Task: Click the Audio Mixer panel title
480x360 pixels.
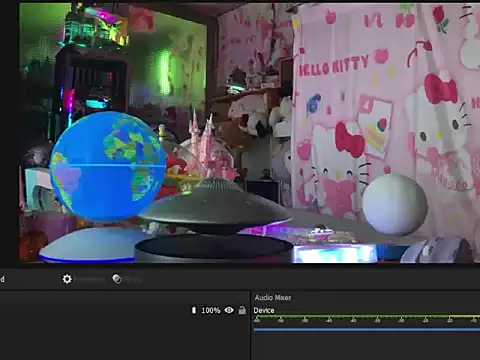Action: 273,298
